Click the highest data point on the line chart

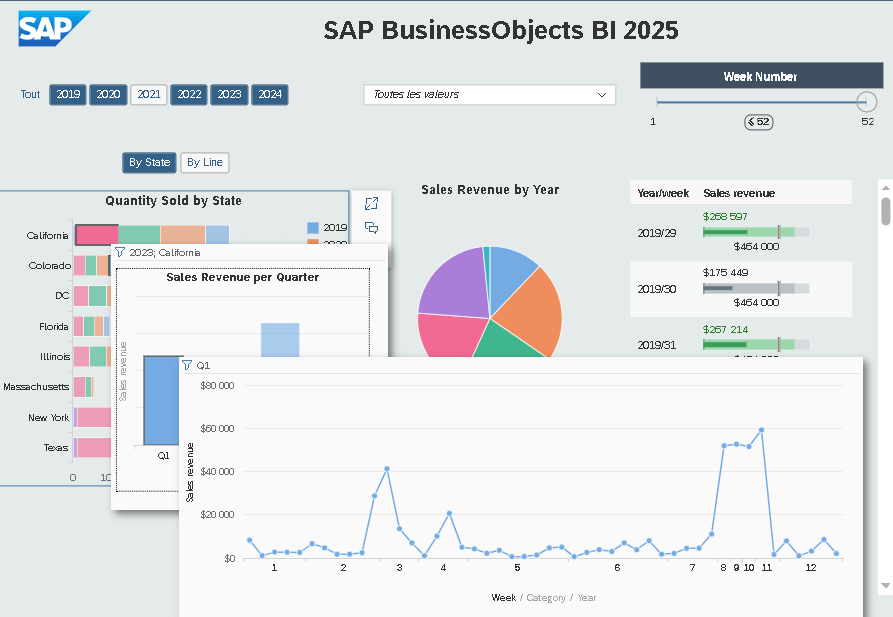click(x=761, y=430)
